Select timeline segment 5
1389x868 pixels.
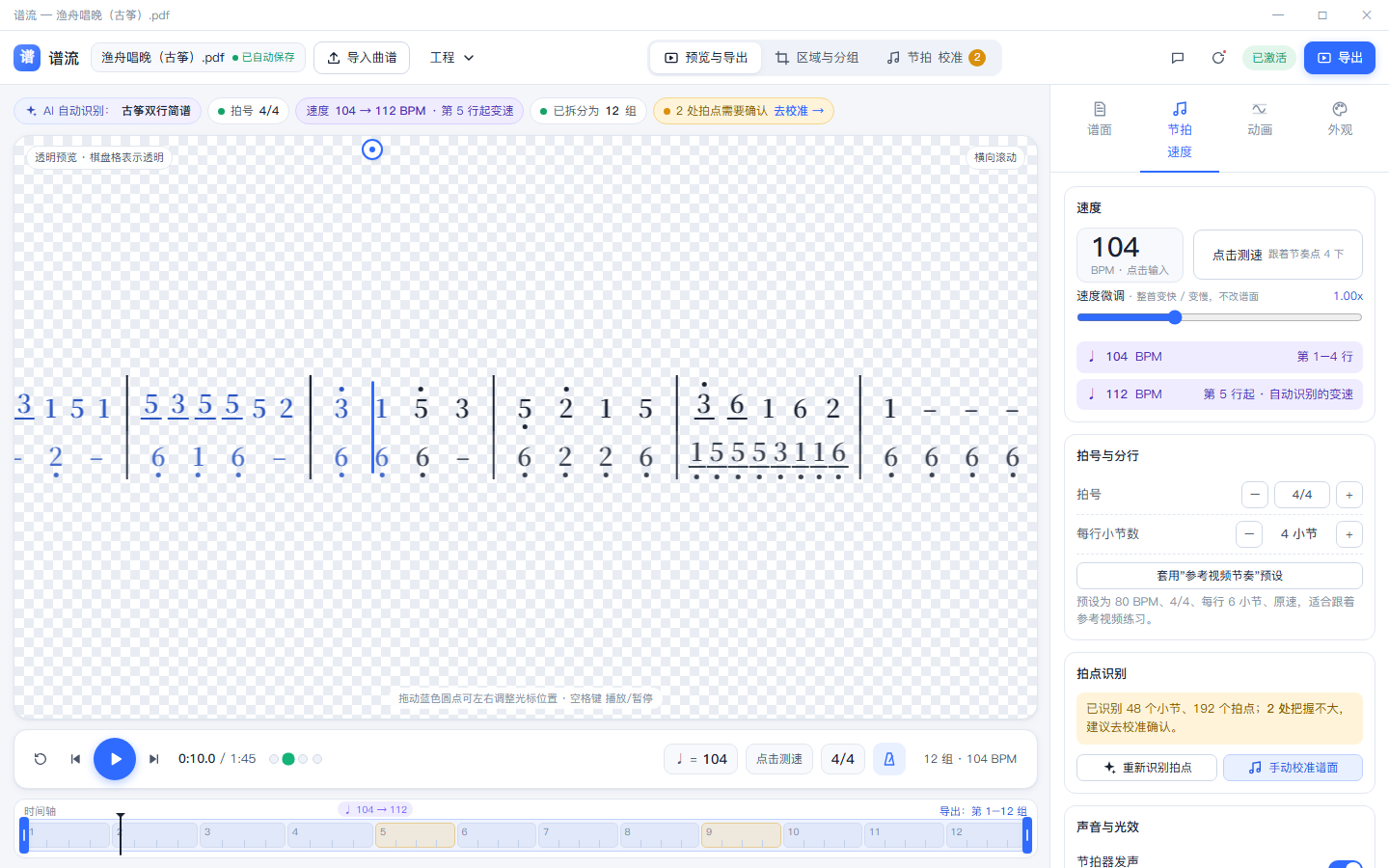(x=415, y=835)
